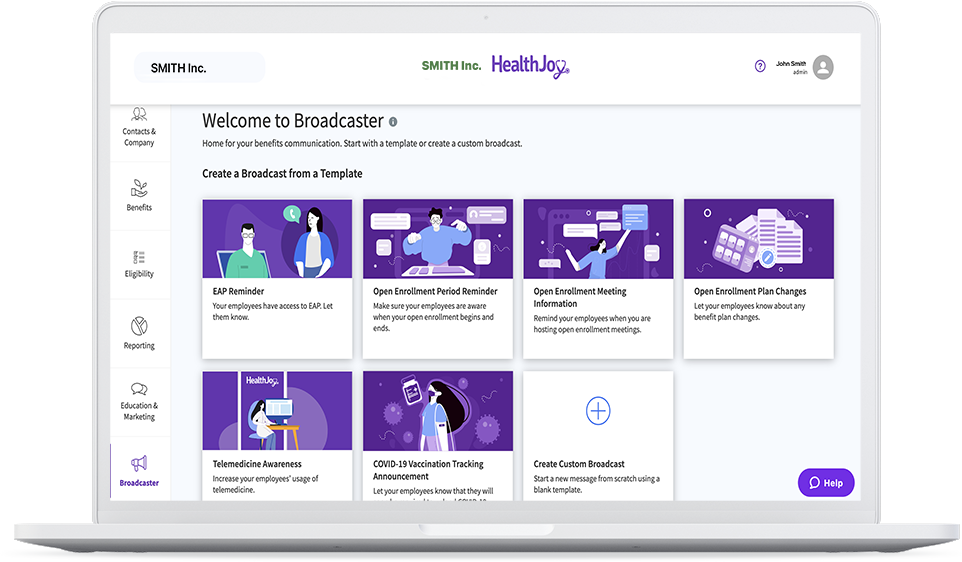Select the Reporting sidebar icon
This screenshot has height=562, width=962.
point(139,326)
